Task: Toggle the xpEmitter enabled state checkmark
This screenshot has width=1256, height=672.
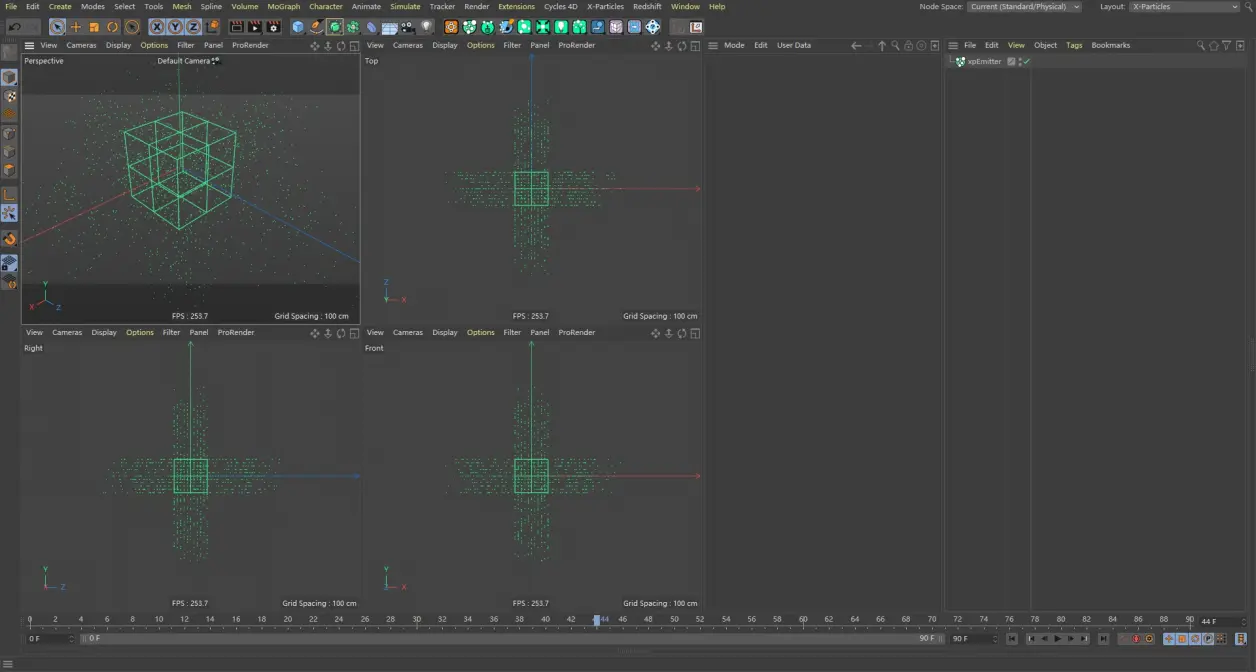Action: [x=1026, y=61]
